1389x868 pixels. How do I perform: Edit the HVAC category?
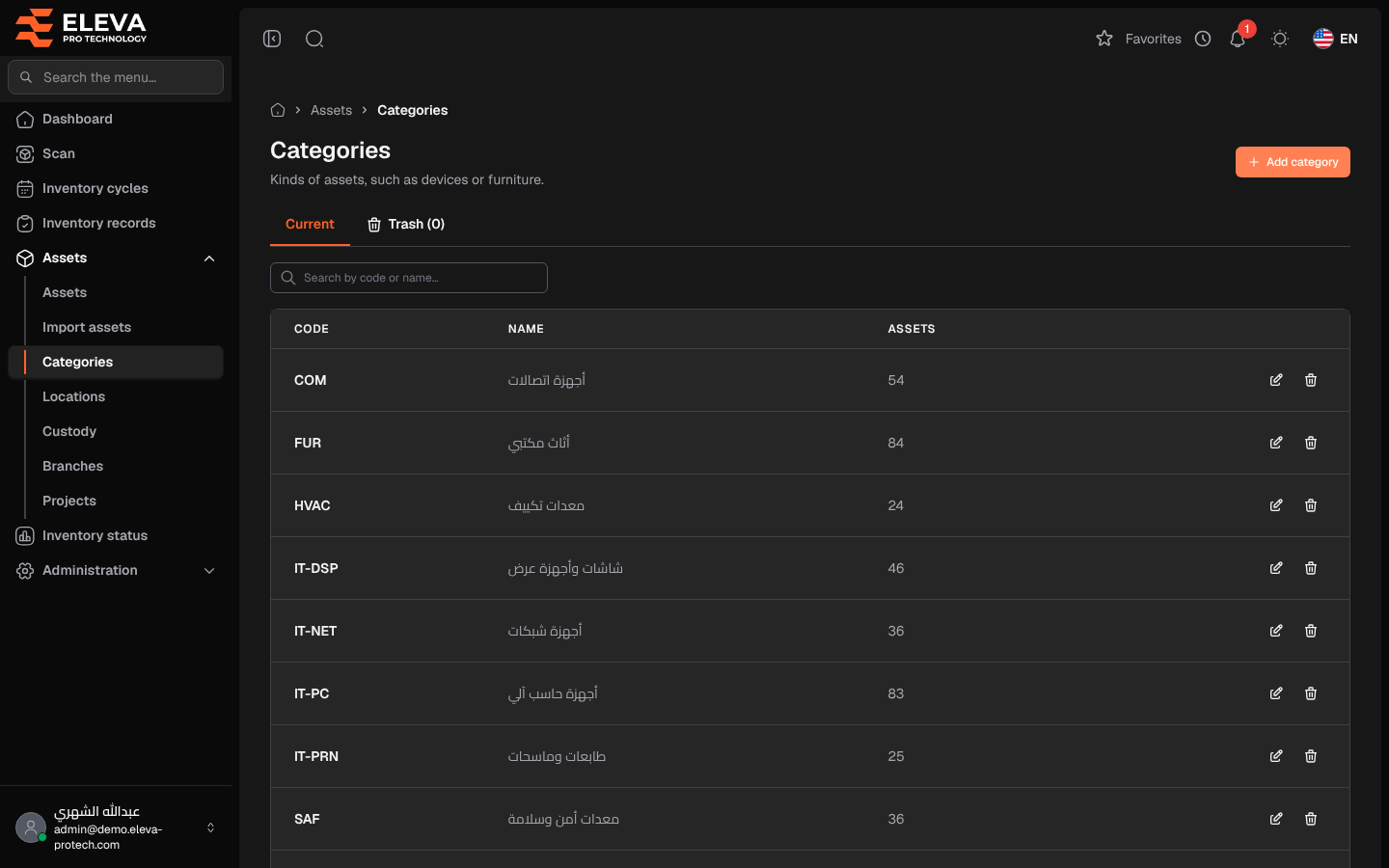(x=1276, y=505)
